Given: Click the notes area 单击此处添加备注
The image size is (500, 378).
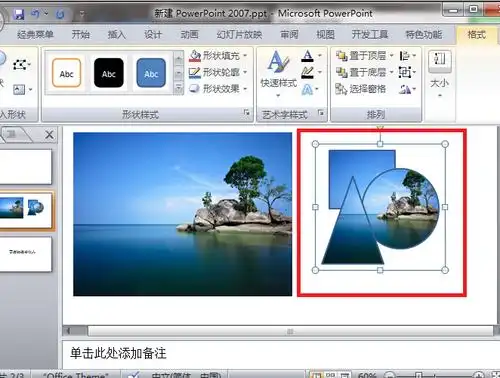Looking at the screenshot, I should [118, 353].
